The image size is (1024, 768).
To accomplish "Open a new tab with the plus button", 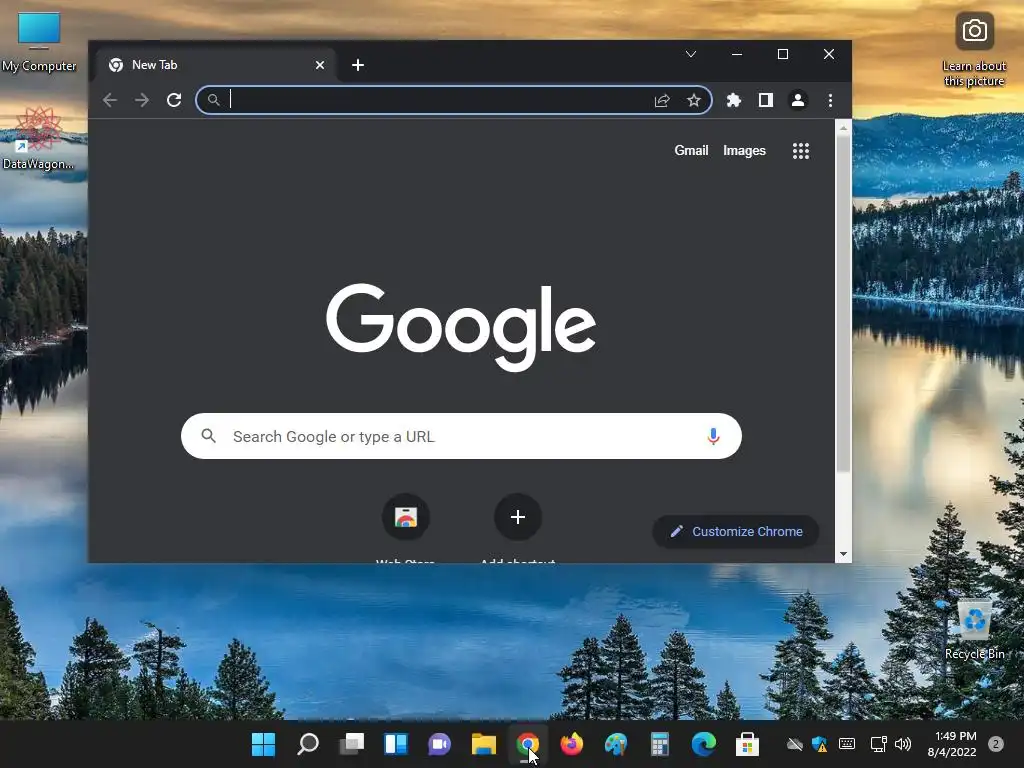I will point(358,65).
